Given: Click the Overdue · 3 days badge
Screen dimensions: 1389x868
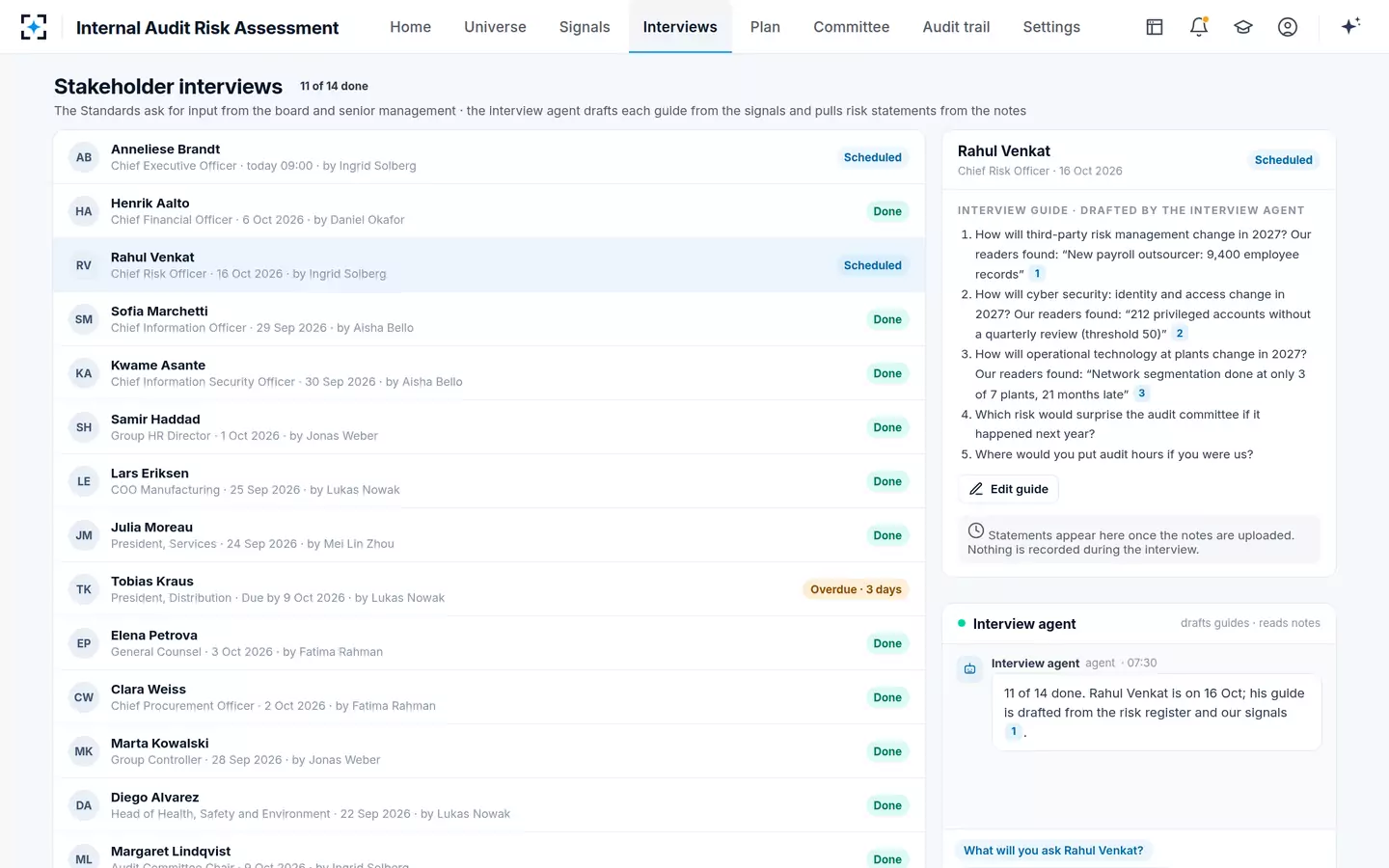Looking at the screenshot, I should coord(856,589).
